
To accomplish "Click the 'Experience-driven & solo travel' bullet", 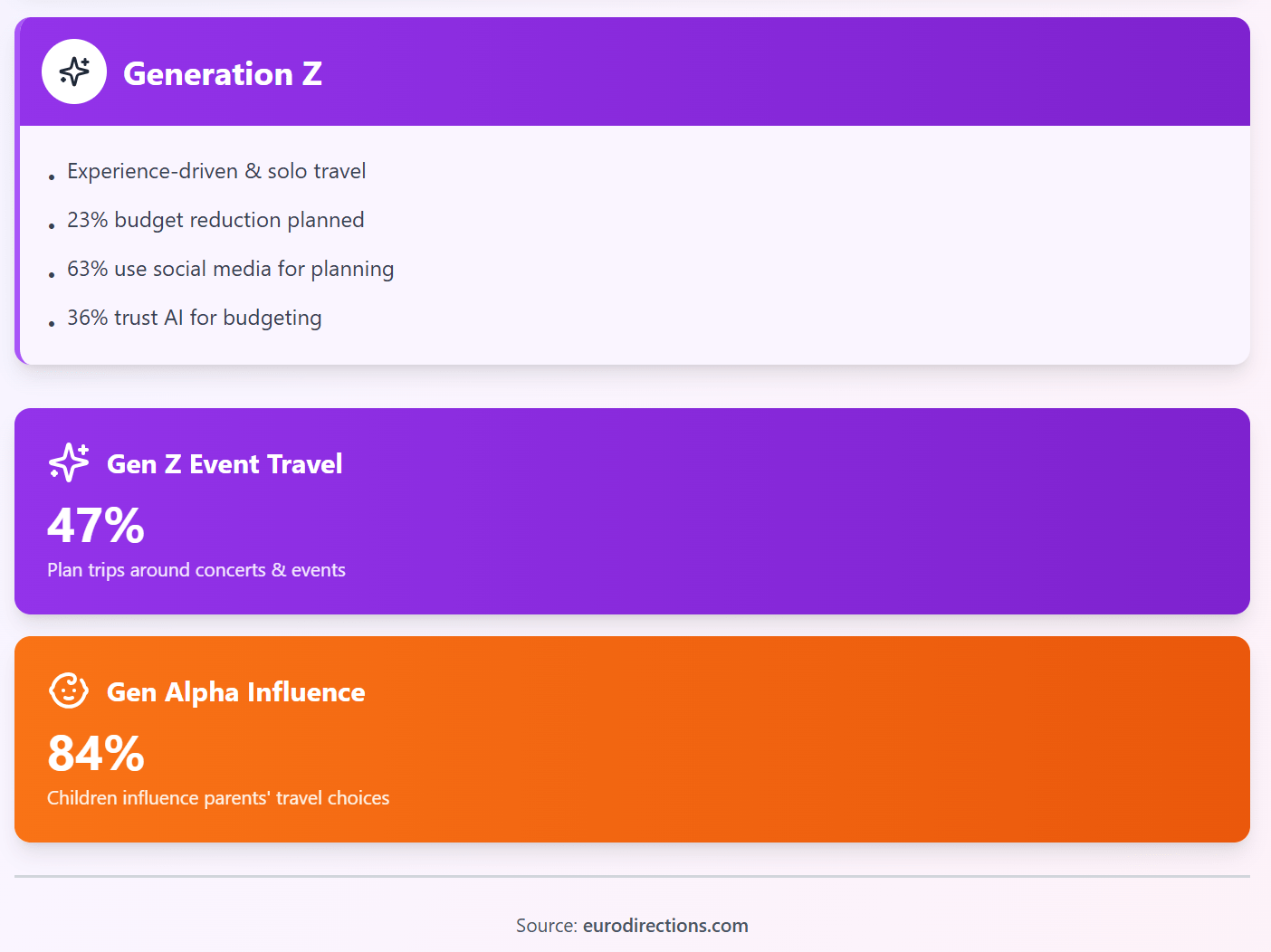I will click(x=216, y=171).
